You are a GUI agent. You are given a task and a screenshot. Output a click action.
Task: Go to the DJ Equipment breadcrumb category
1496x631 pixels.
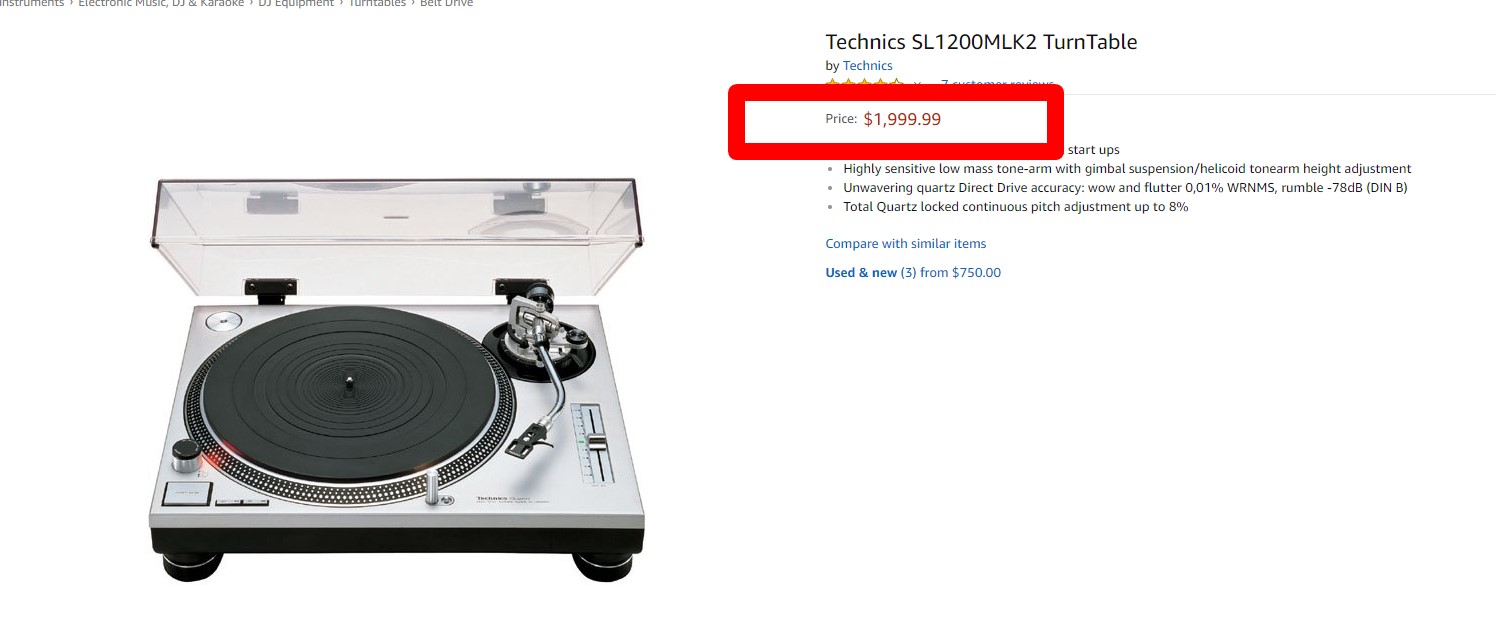pyautogui.click(x=296, y=3)
